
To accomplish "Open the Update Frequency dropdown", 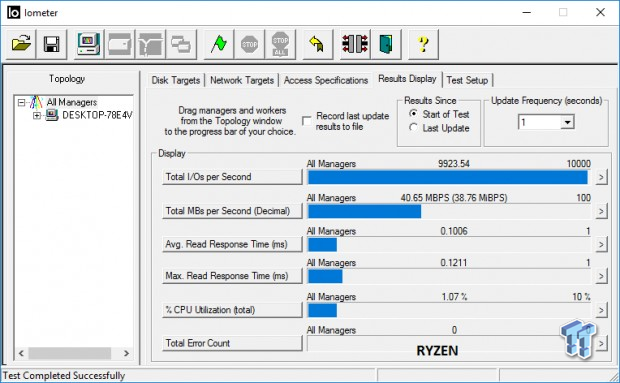I will [x=567, y=122].
